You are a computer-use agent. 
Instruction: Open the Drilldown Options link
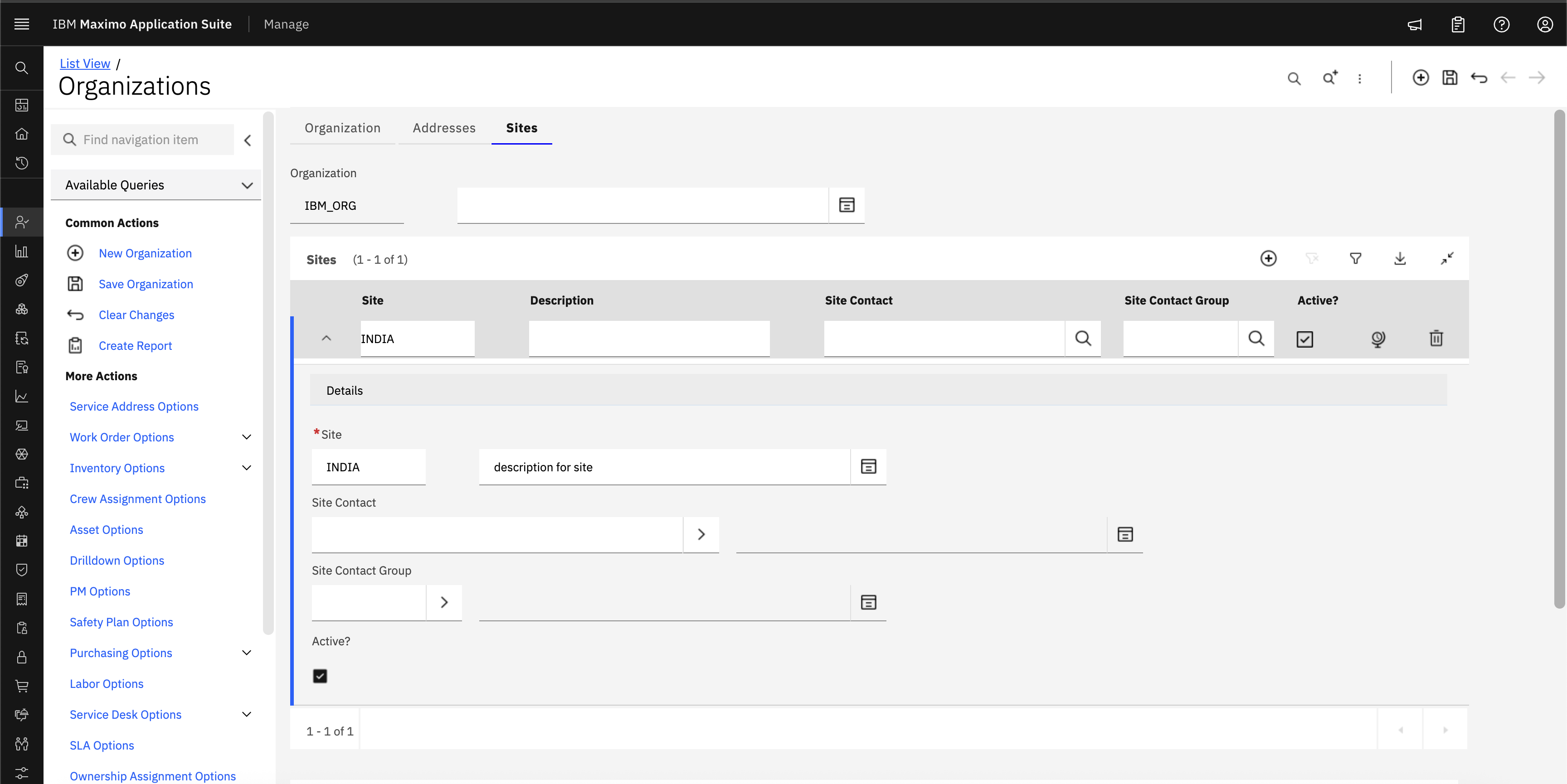pos(117,560)
